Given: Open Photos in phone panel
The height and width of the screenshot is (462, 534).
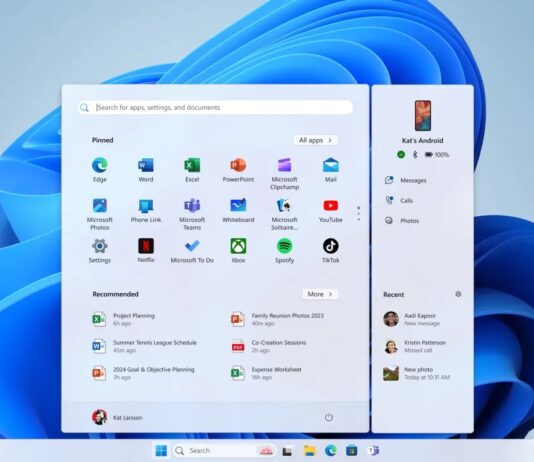Looking at the screenshot, I should [x=402, y=220].
